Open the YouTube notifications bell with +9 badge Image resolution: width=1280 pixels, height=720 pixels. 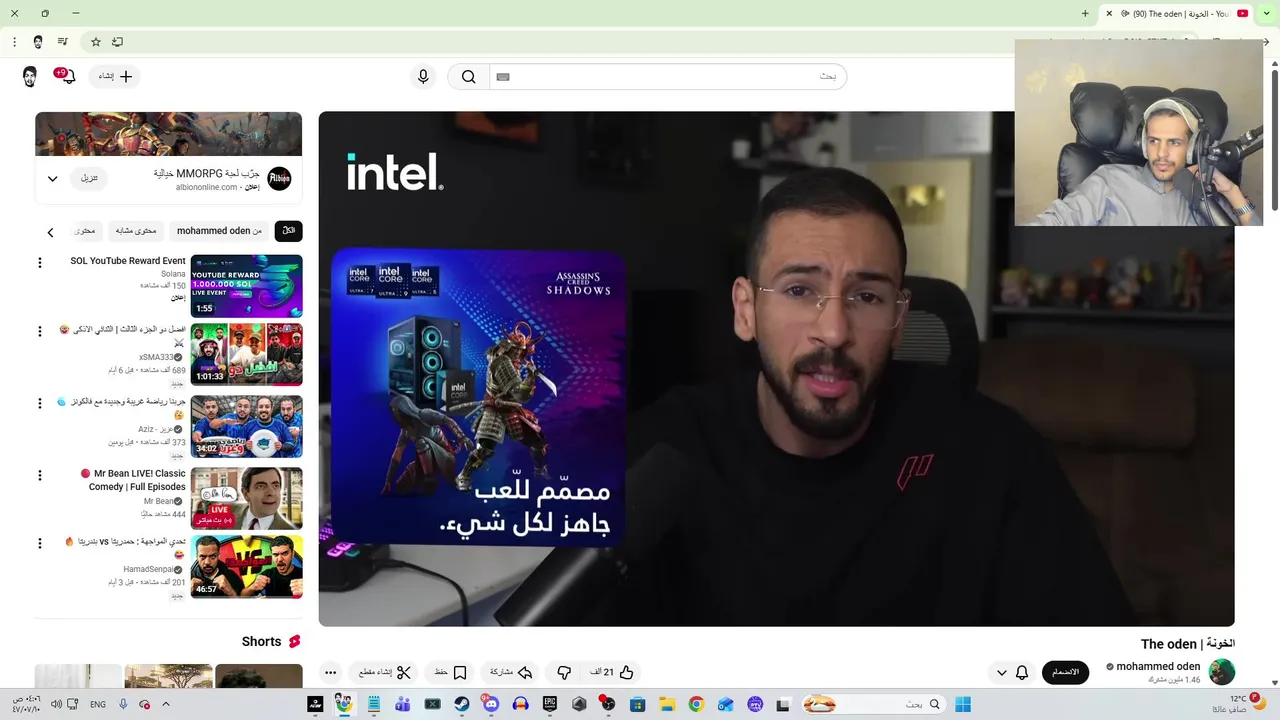coord(67,76)
